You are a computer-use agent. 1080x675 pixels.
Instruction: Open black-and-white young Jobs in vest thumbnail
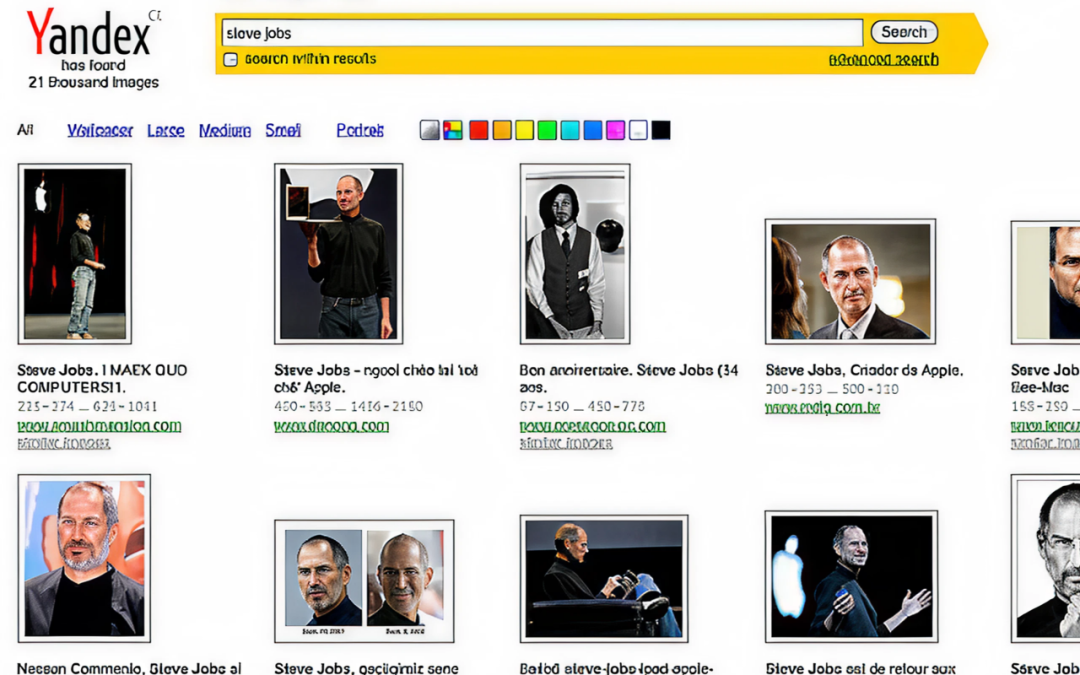click(x=575, y=253)
